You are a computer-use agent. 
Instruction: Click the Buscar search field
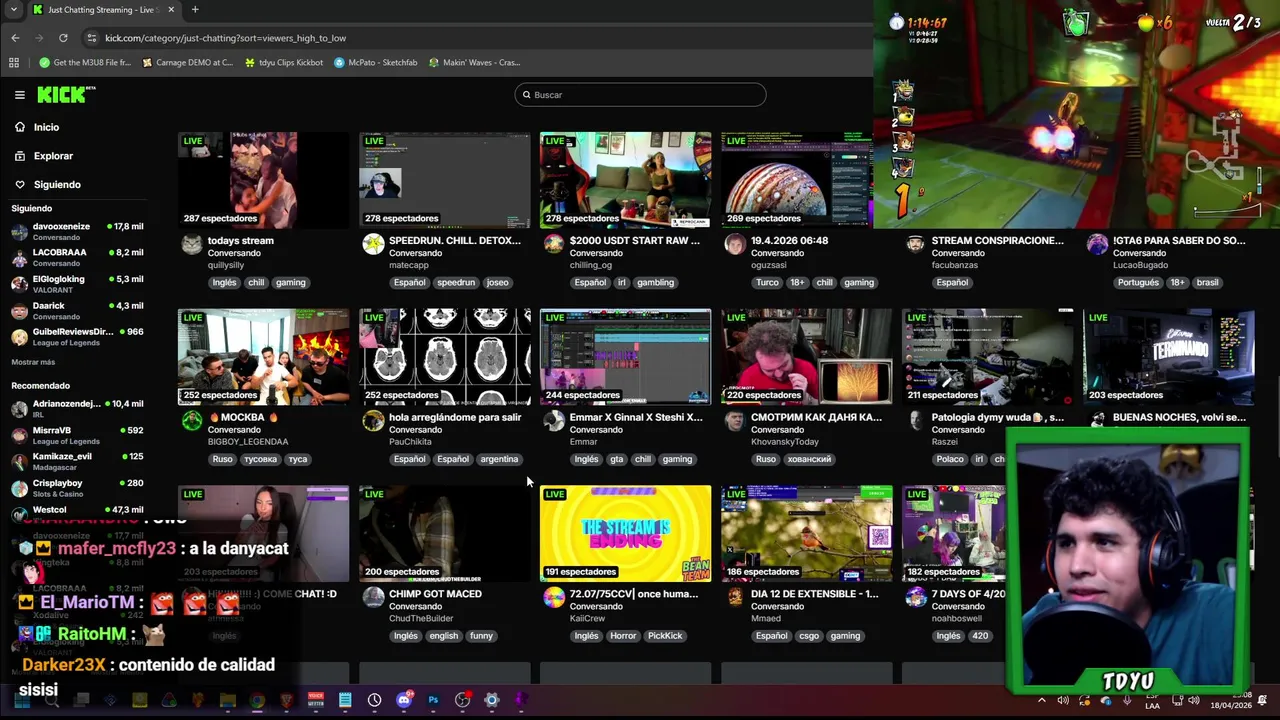[640, 95]
